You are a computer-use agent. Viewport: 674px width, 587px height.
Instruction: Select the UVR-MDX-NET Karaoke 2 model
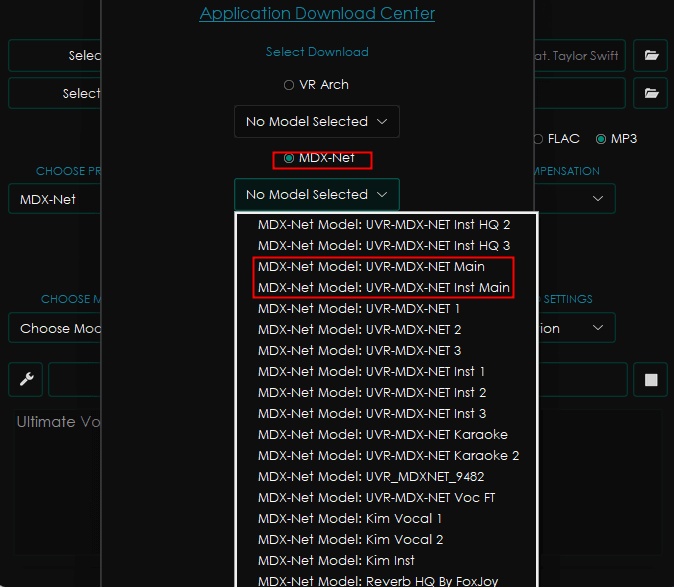point(388,455)
